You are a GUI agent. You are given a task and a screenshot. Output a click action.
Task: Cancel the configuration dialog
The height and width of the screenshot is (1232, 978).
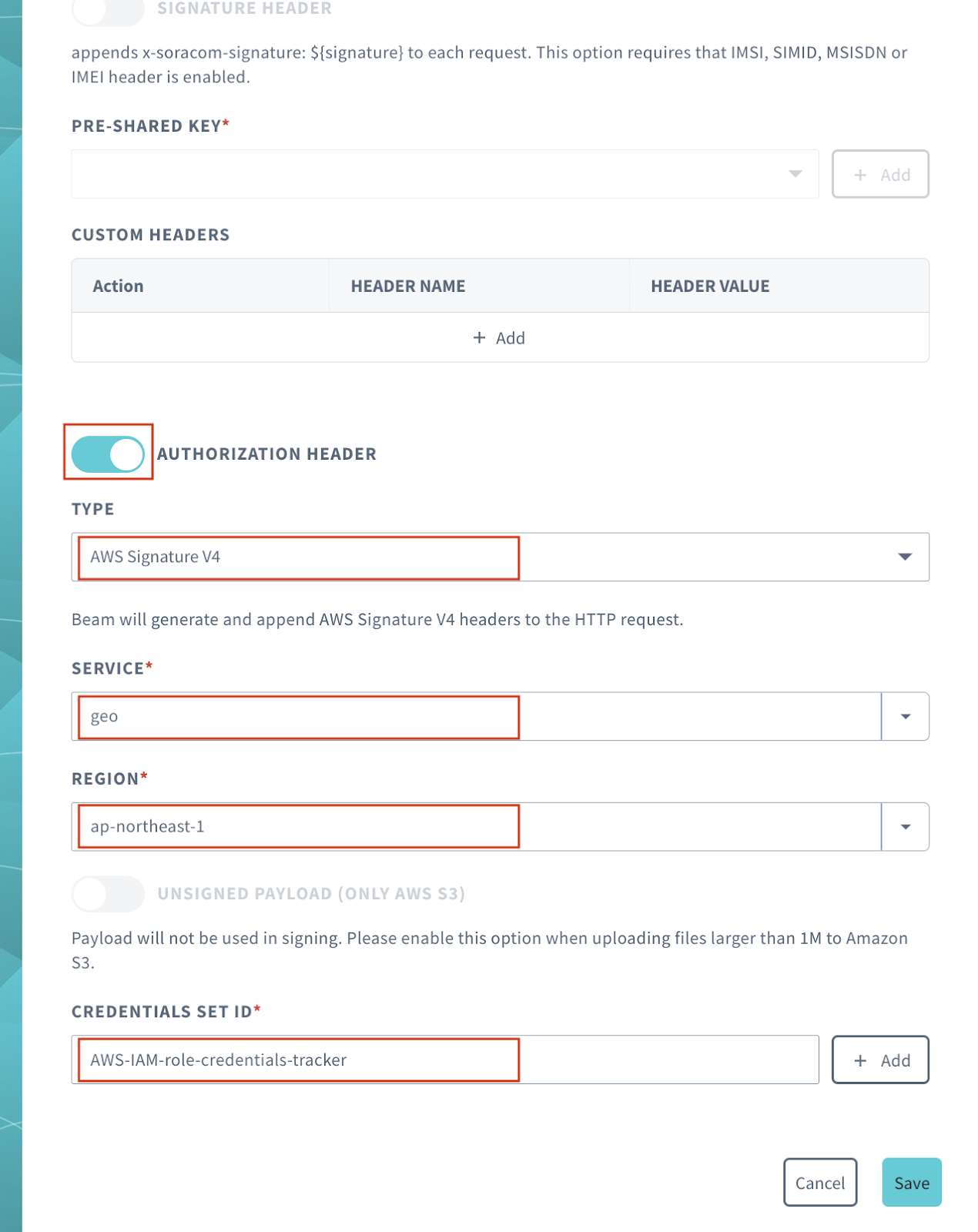coord(820,1183)
